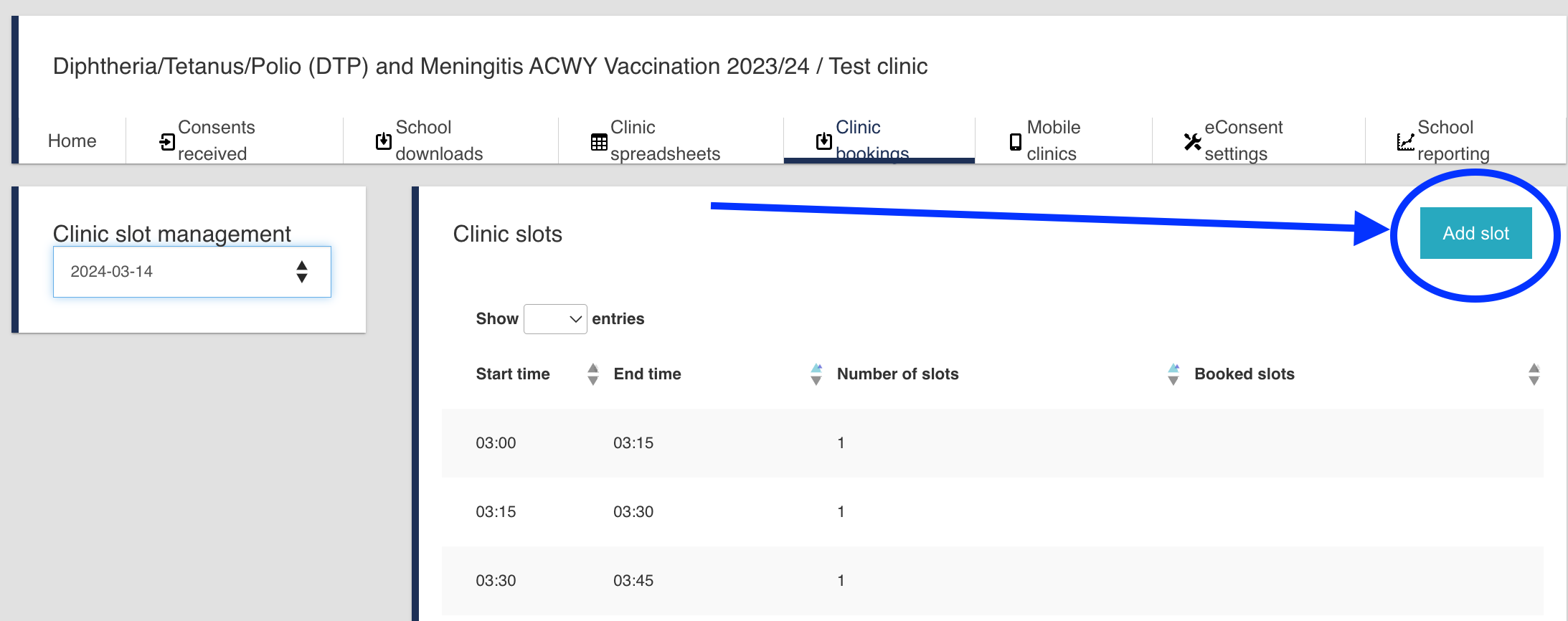Image resolution: width=1568 pixels, height=621 pixels.
Task: Select the 03:00 to 03:15 slot row
Action: coord(993,443)
